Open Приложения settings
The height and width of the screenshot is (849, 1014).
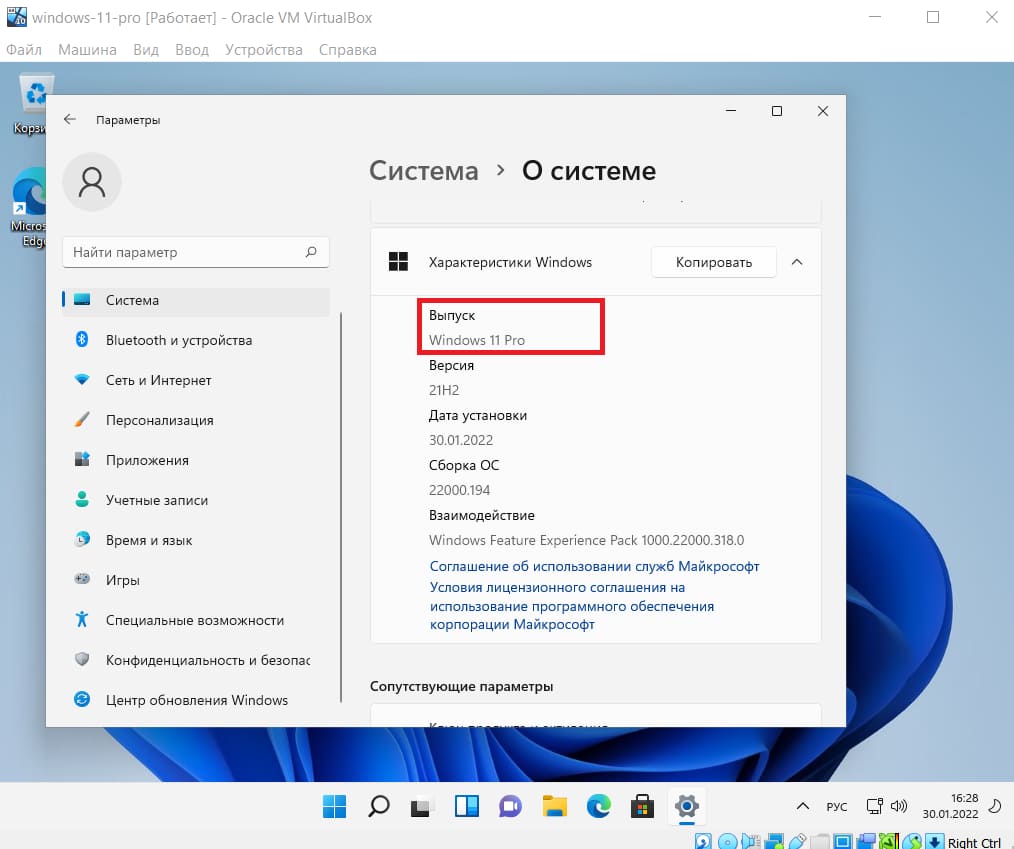pyautogui.click(x=196, y=460)
